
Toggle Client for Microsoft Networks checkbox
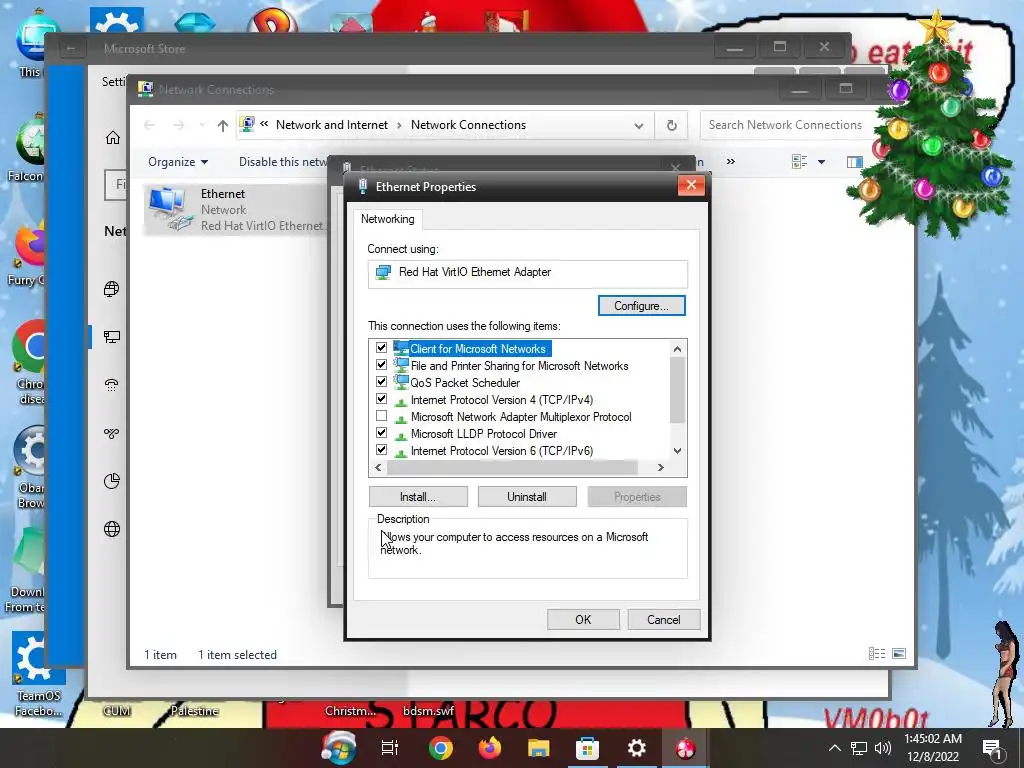click(381, 348)
